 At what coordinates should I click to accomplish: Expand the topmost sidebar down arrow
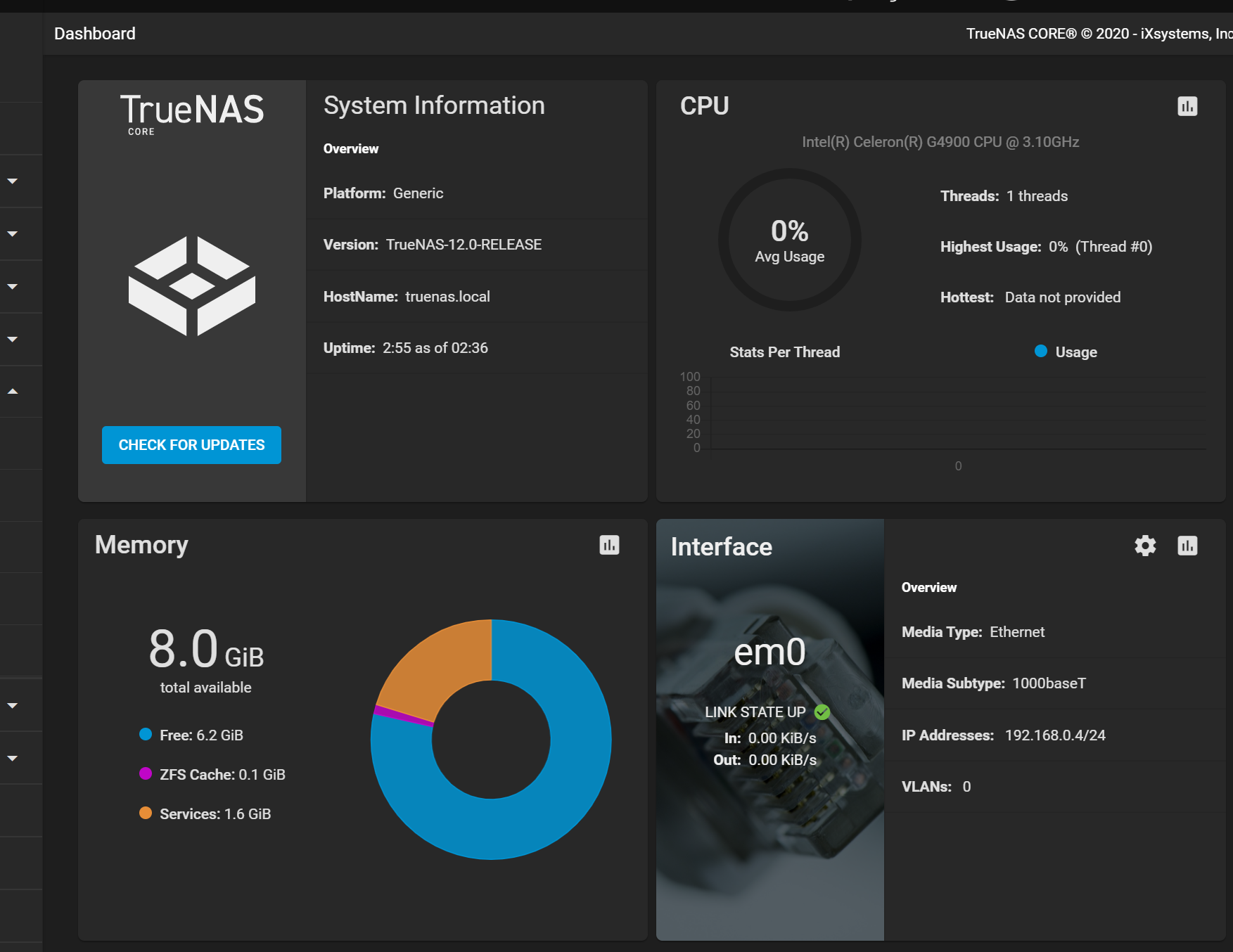pos(13,181)
